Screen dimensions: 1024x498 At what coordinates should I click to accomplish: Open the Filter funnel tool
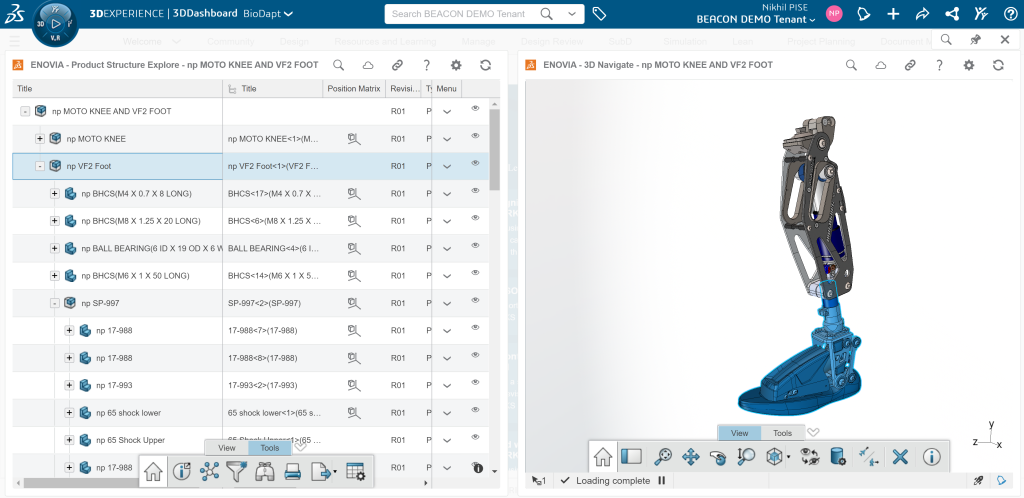[236, 471]
